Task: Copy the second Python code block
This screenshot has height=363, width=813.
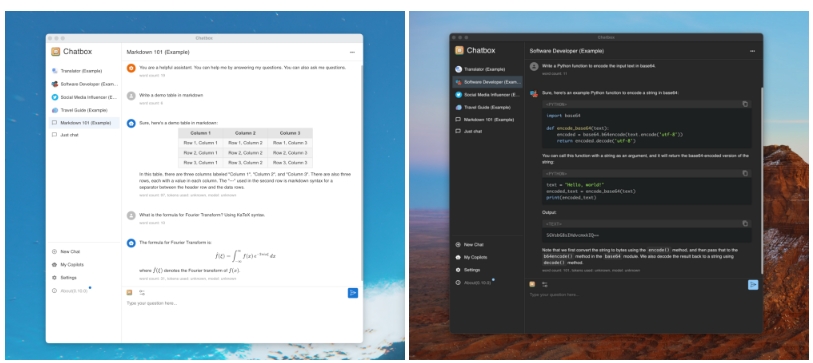Action: tap(745, 173)
